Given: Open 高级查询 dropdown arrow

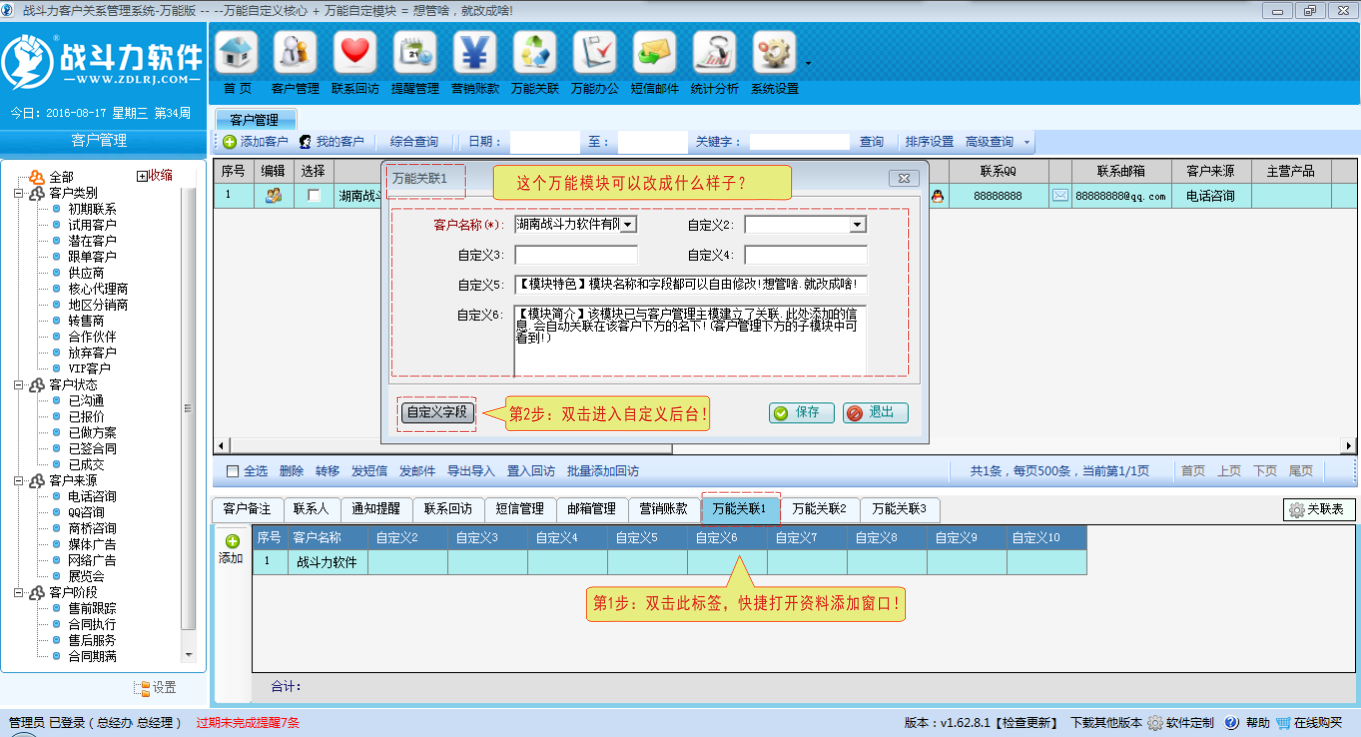Looking at the screenshot, I should [x=1025, y=142].
